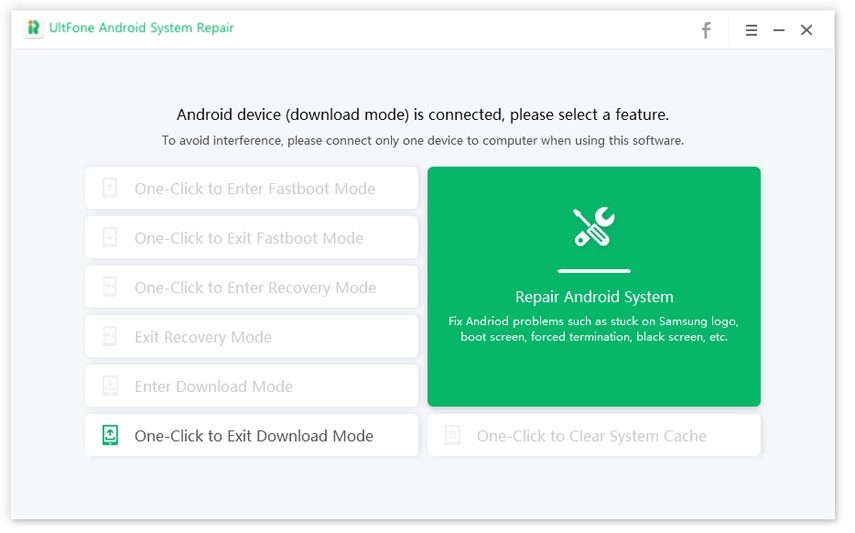
Task: Click the Exit Recovery Mode option
Action: point(203,337)
